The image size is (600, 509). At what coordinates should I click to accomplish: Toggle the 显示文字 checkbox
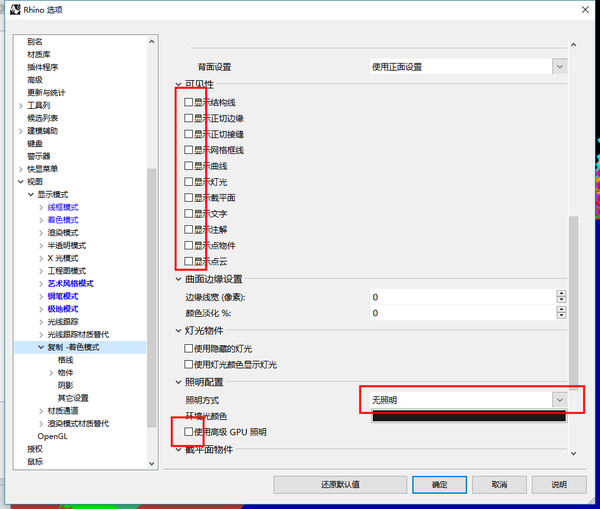188,214
